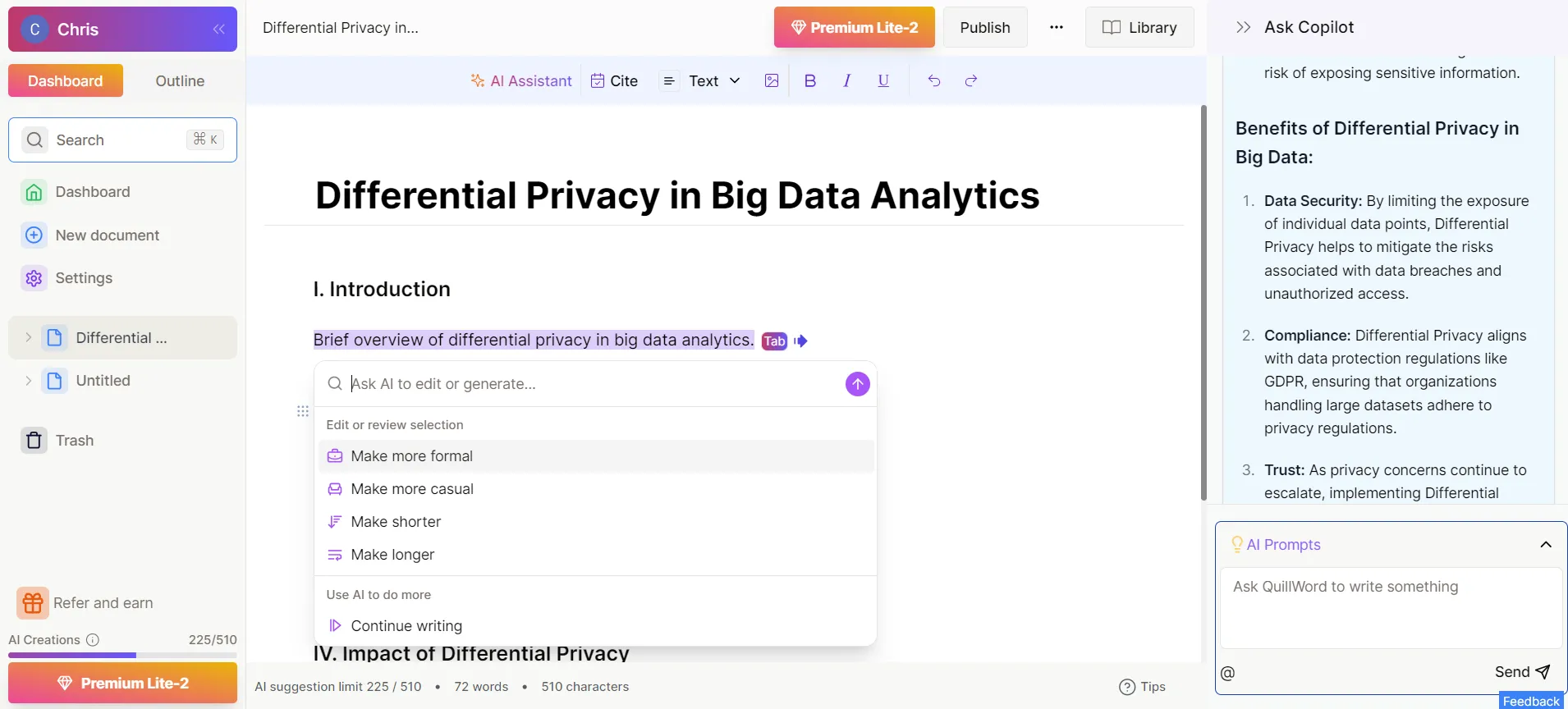Undo the last edit
This screenshot has width=1568, height=709.
934,80
